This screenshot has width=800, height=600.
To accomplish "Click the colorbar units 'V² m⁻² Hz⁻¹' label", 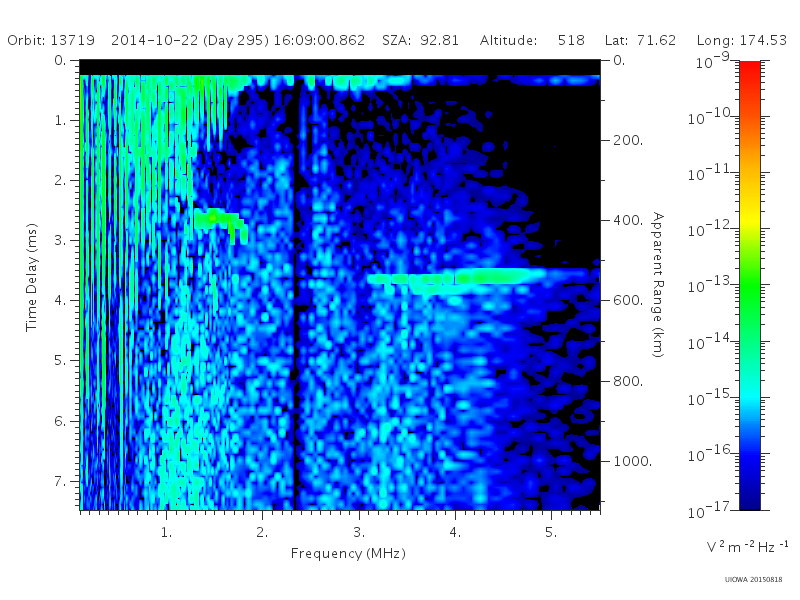I will (747, 546).
